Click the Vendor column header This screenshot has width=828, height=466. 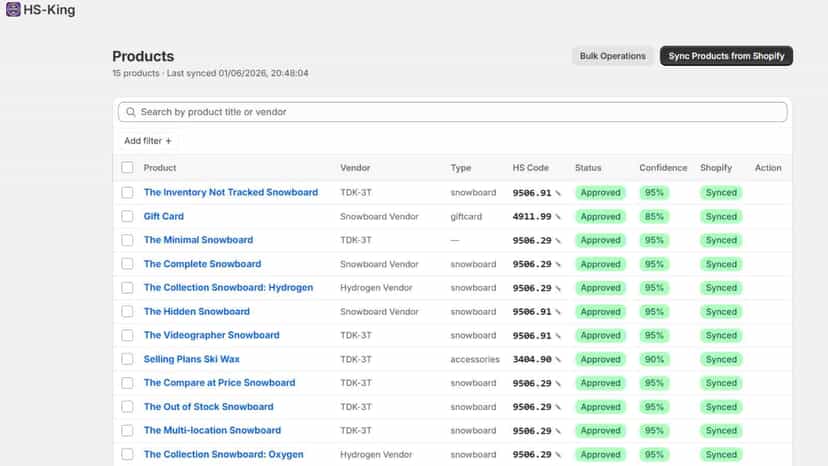[355, 167]
